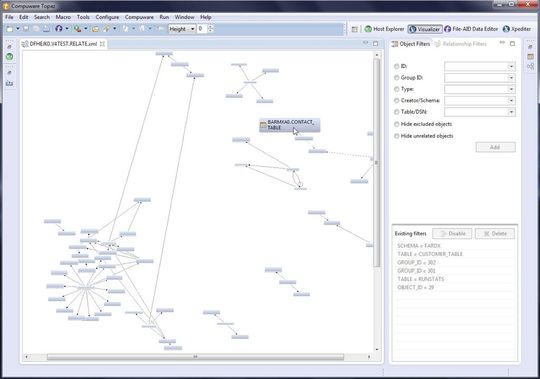Click the green globe icon in left sidebar
This screenshot has height=379, width=540.
(x=10, y=57)
